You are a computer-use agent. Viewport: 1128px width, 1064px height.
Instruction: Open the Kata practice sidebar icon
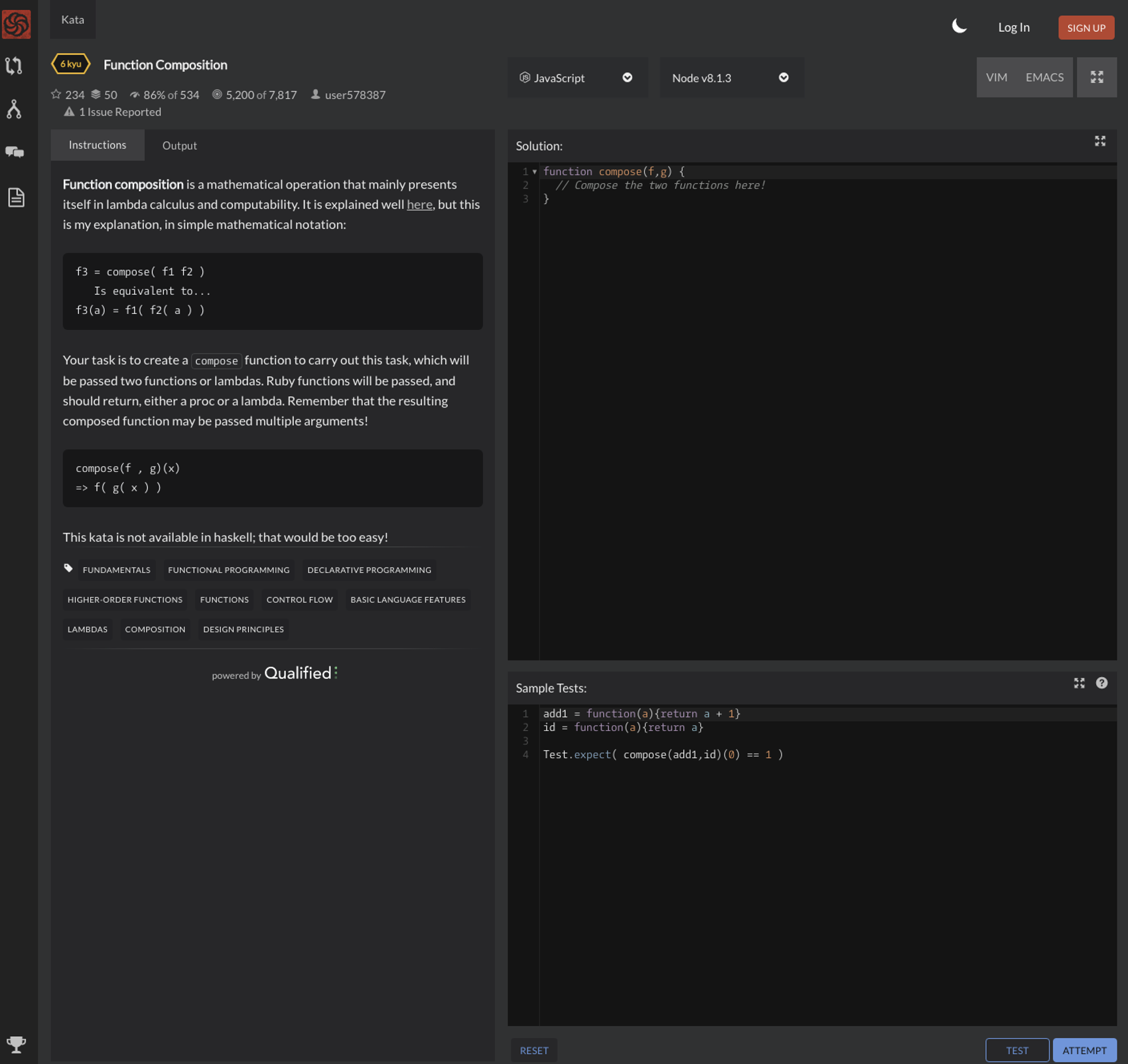14,66
